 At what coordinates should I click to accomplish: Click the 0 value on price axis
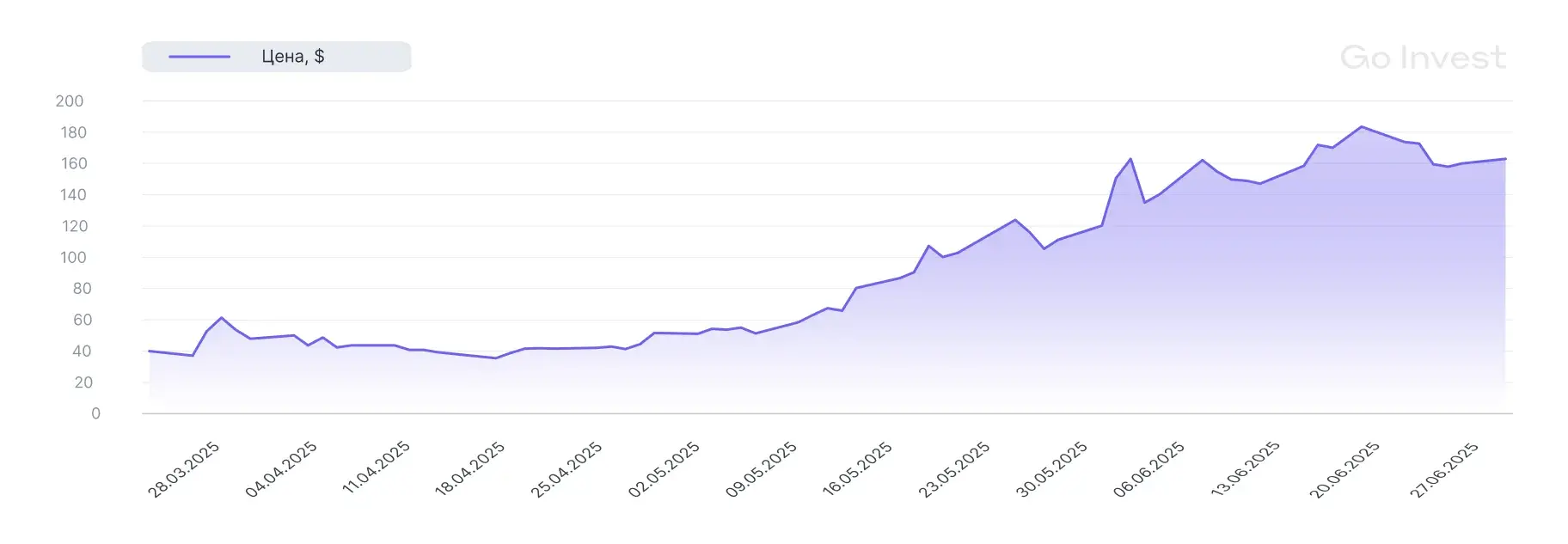point(95,413)
